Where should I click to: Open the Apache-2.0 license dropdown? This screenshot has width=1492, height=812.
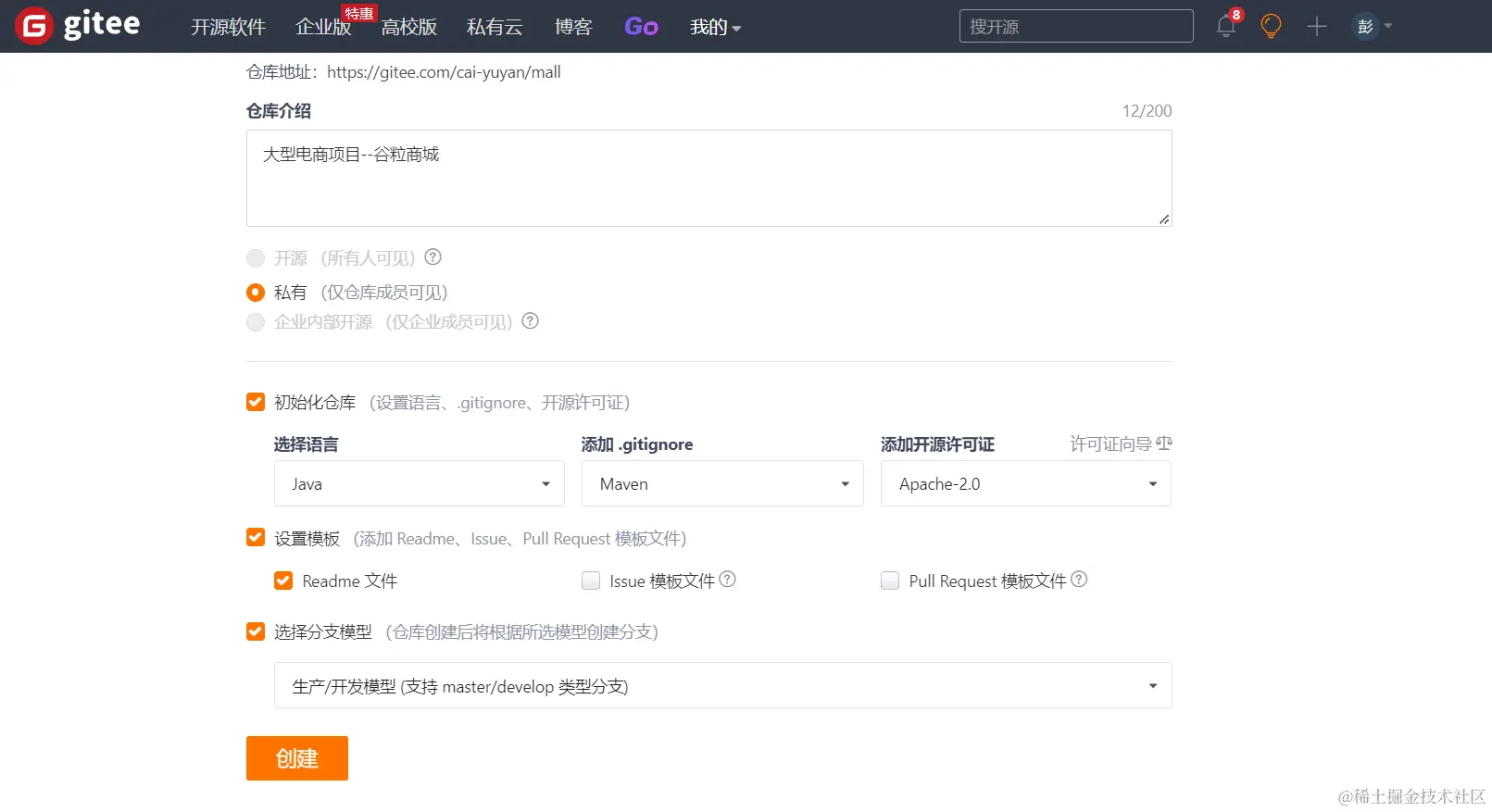[x=1026, y=483]
